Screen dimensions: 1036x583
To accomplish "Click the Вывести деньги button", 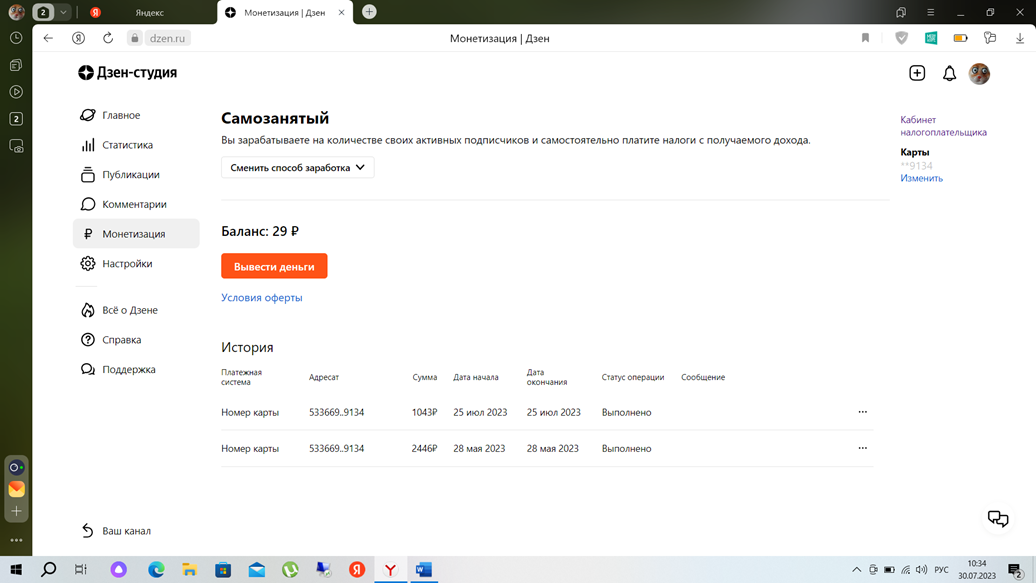I will [x=274, y=266].
